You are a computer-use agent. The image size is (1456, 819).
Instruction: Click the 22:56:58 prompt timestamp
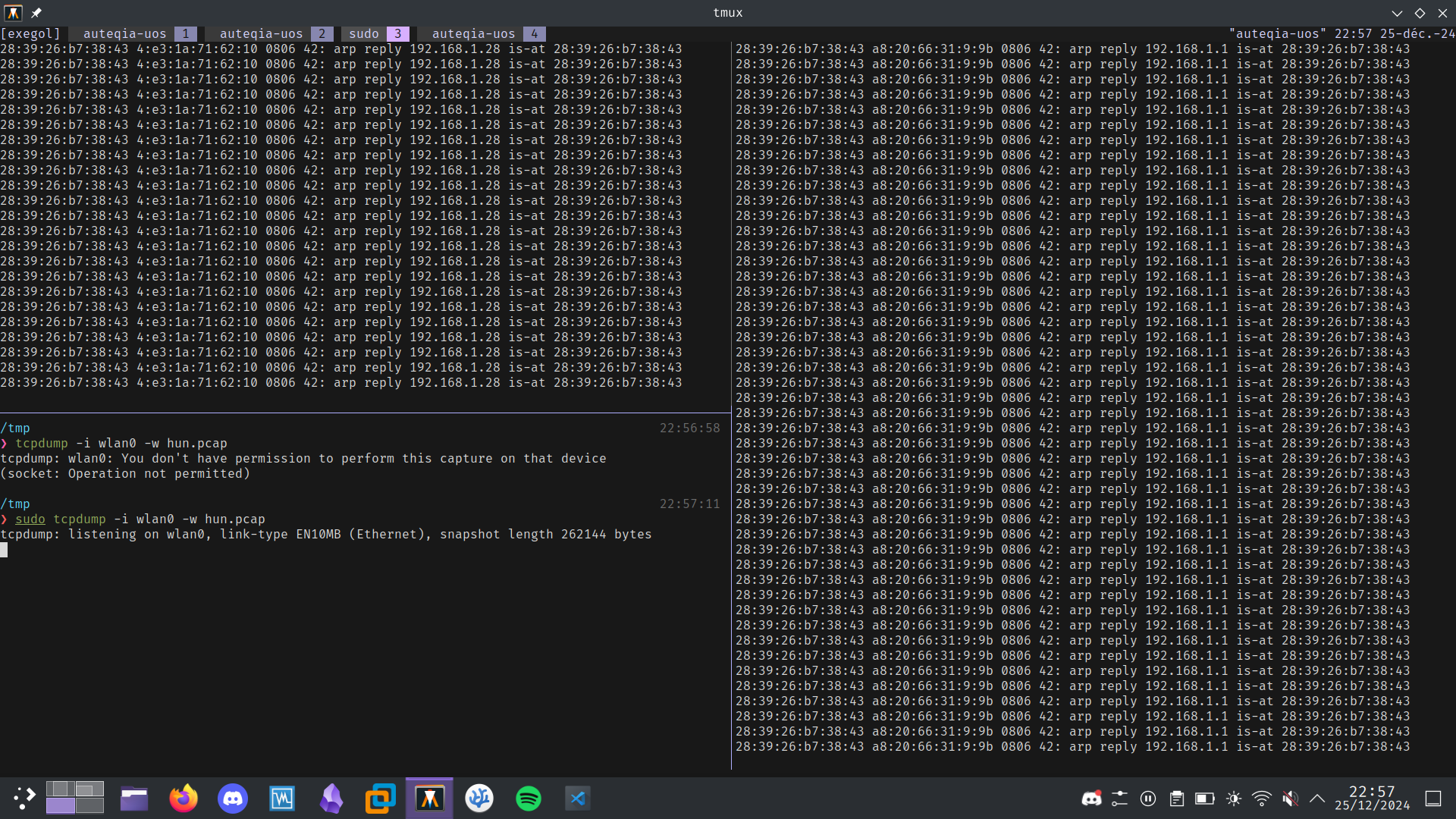(689, 428)
